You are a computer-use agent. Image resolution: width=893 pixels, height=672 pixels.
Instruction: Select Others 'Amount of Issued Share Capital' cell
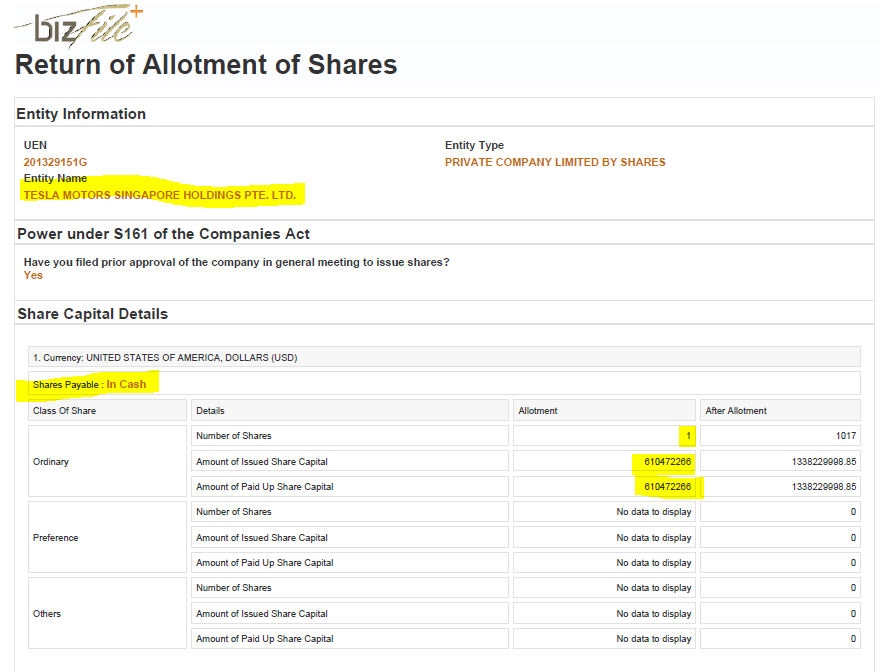click(x=350, y=613)
